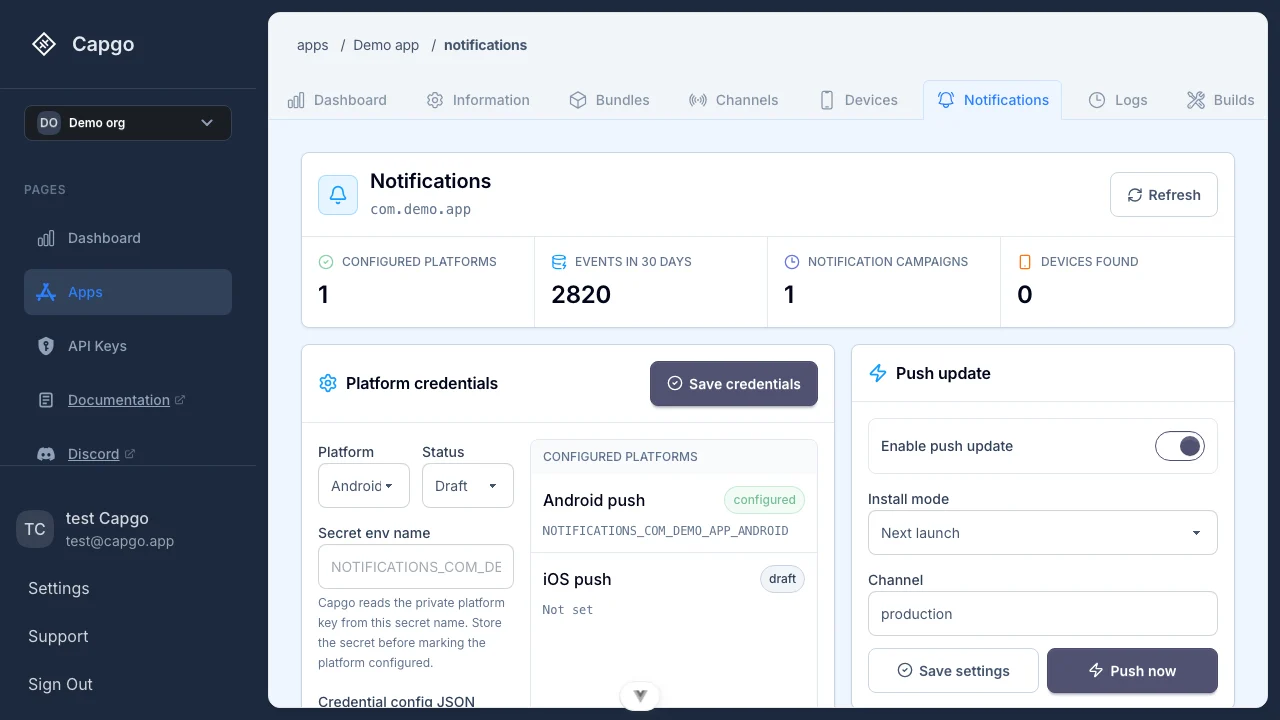
Task: Click NOTIFICATIONS_COM_DEMO_APP_ANDROID text
Action: (x=665, y=531)
